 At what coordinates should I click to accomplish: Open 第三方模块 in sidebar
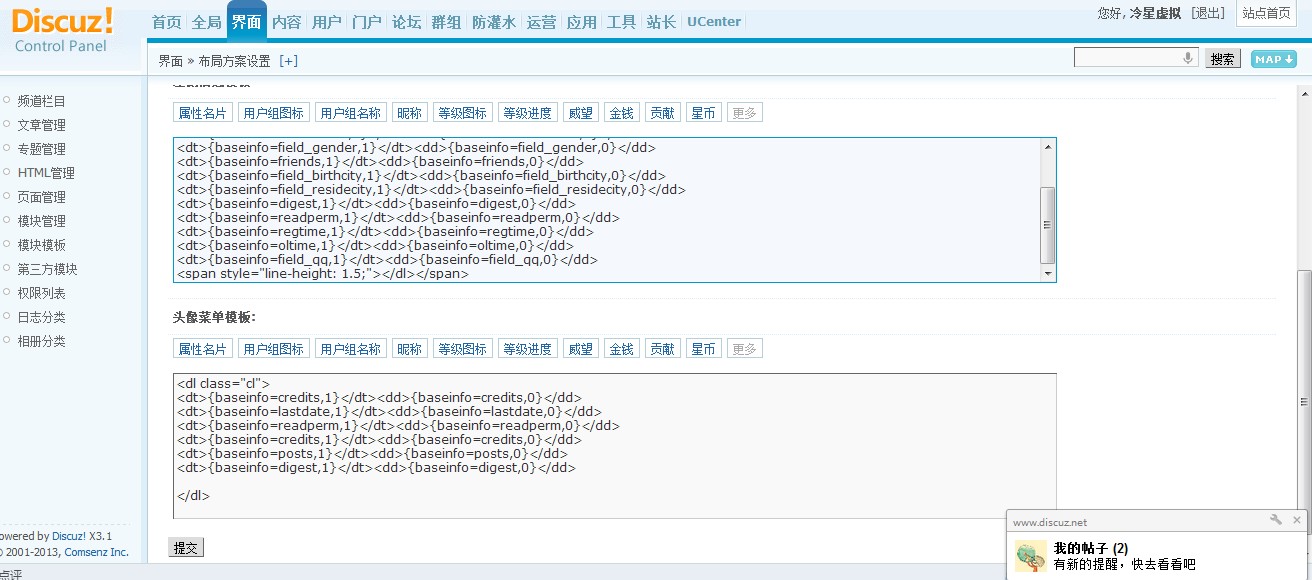pos(47,269)
